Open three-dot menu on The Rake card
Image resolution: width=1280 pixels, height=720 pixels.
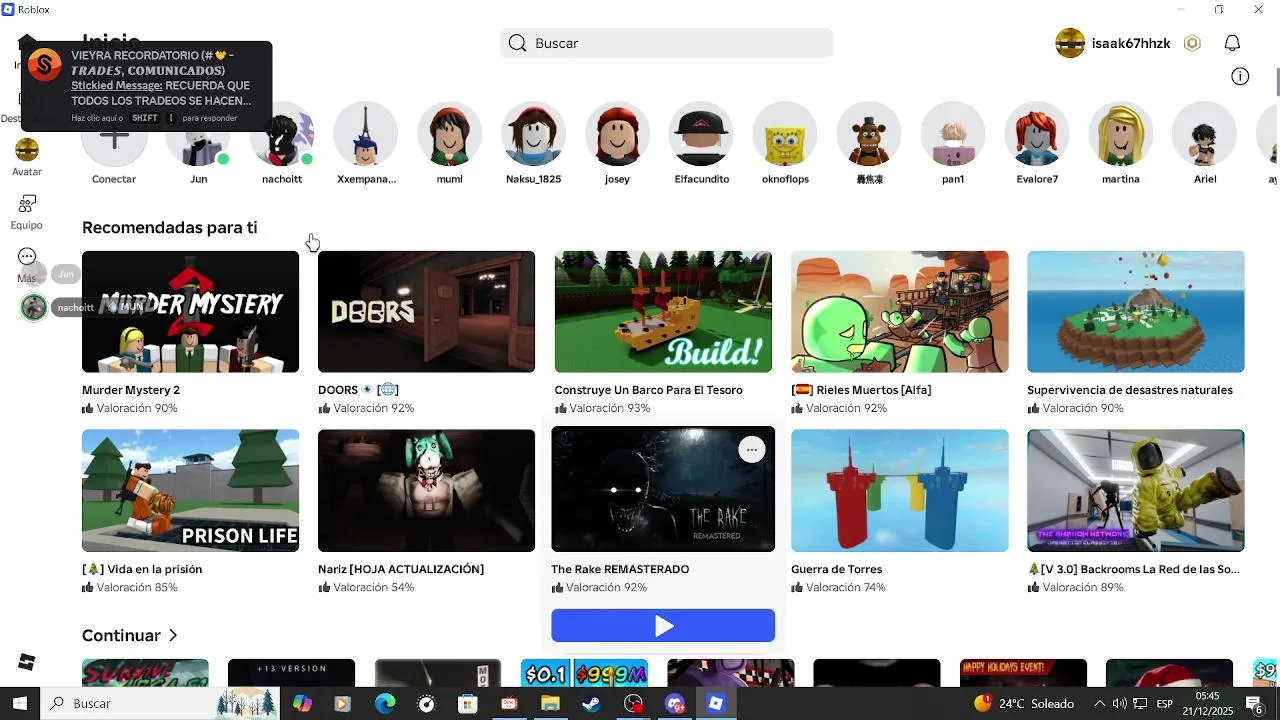(x=752, y=450)
